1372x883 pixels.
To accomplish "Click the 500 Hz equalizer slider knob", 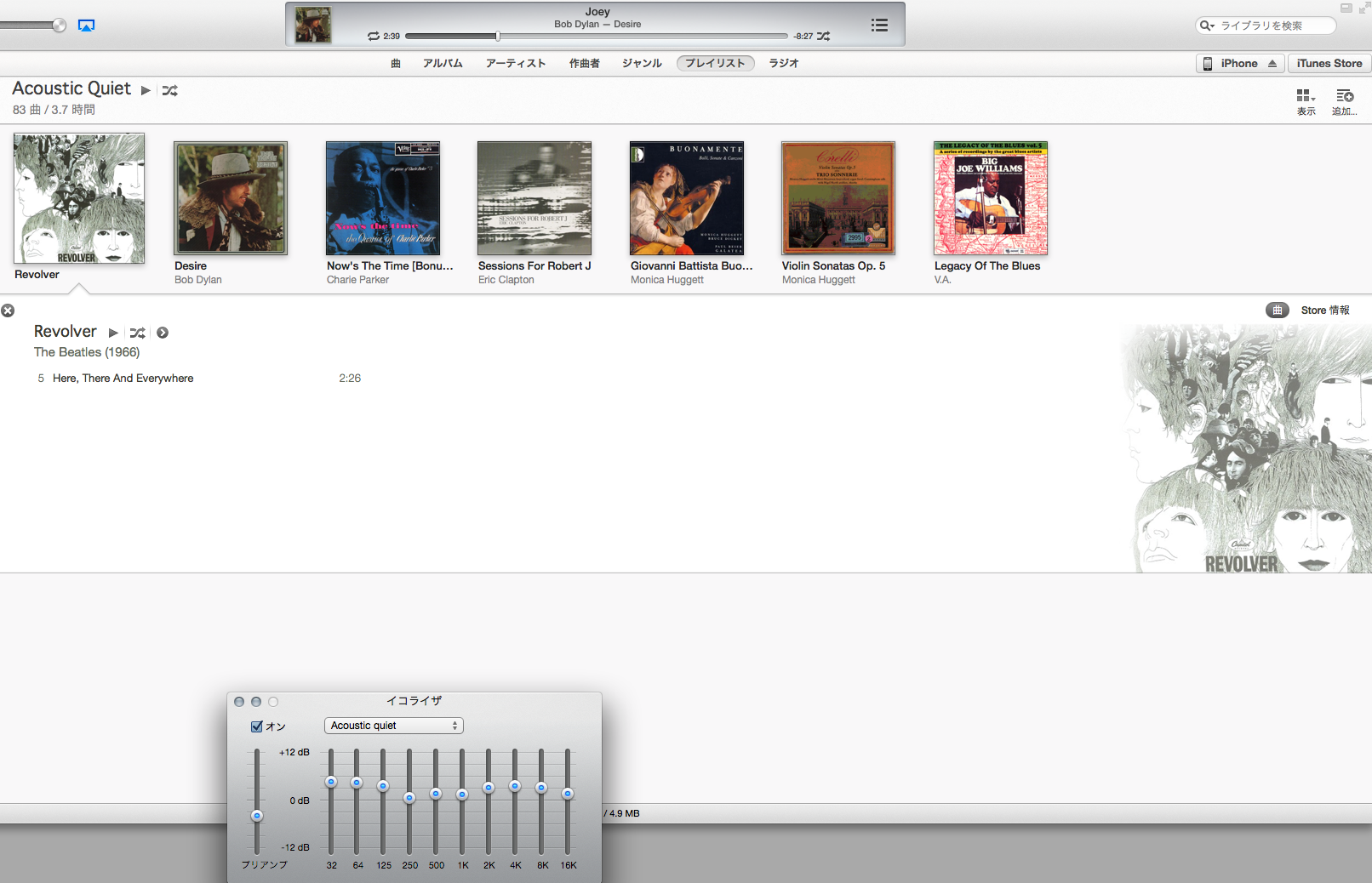I will [436, 794].
